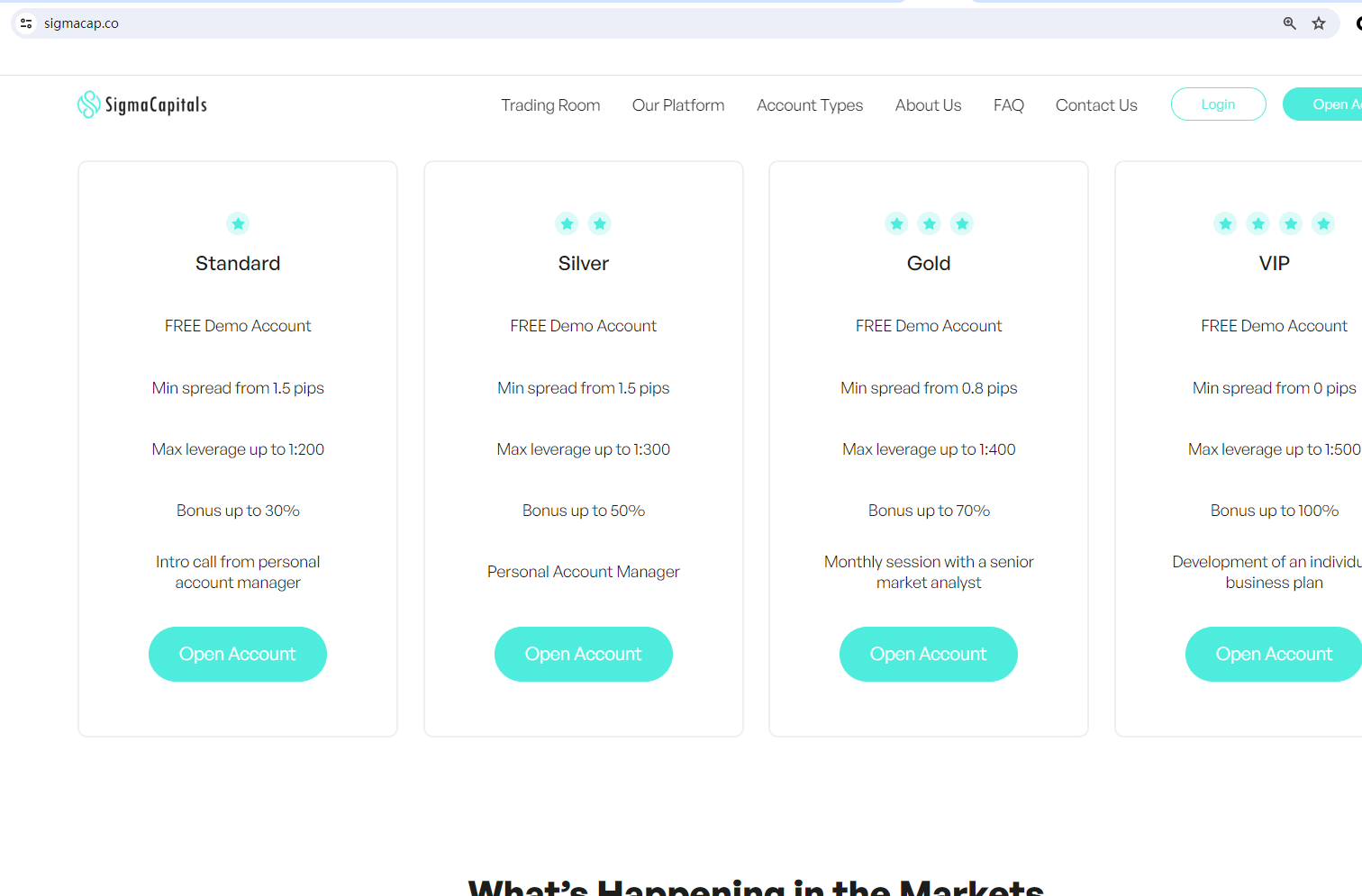
Task: Open Account under VIP plan
Action: click(x=1274, y=654)
